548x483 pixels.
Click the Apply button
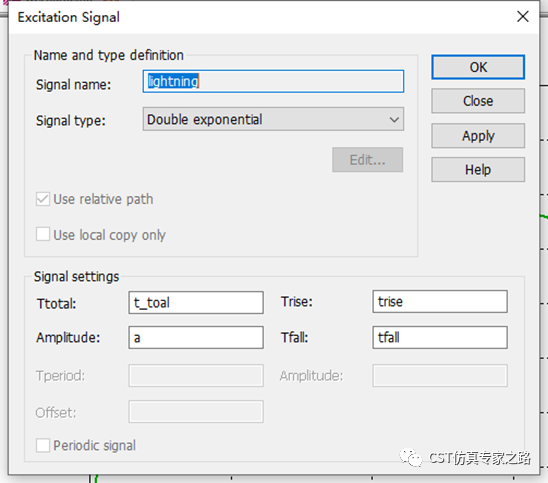tap(478, 136)
